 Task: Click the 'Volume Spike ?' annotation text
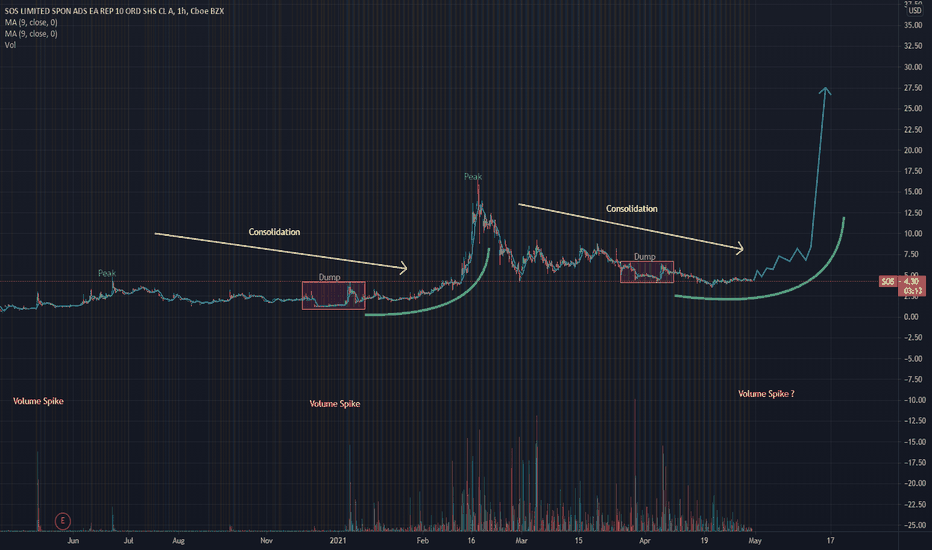tap(766, 394)
